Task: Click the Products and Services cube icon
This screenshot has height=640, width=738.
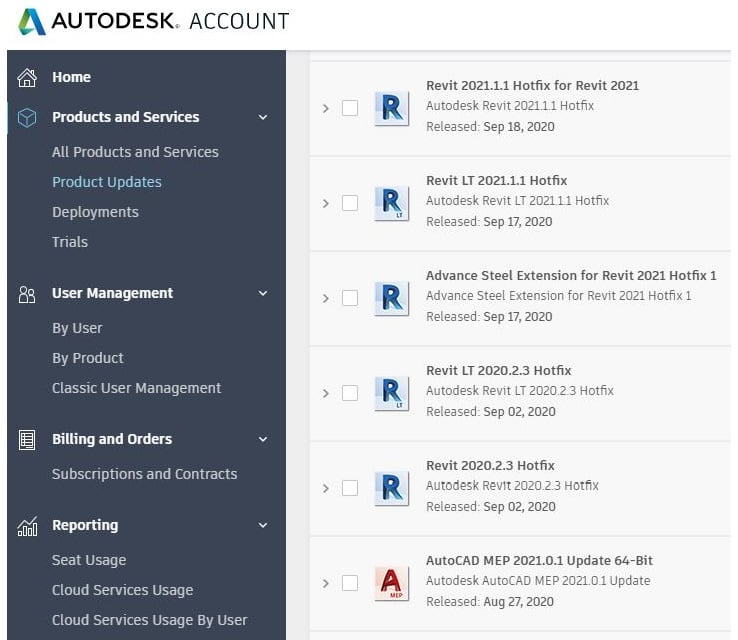Action: point(27,118)
